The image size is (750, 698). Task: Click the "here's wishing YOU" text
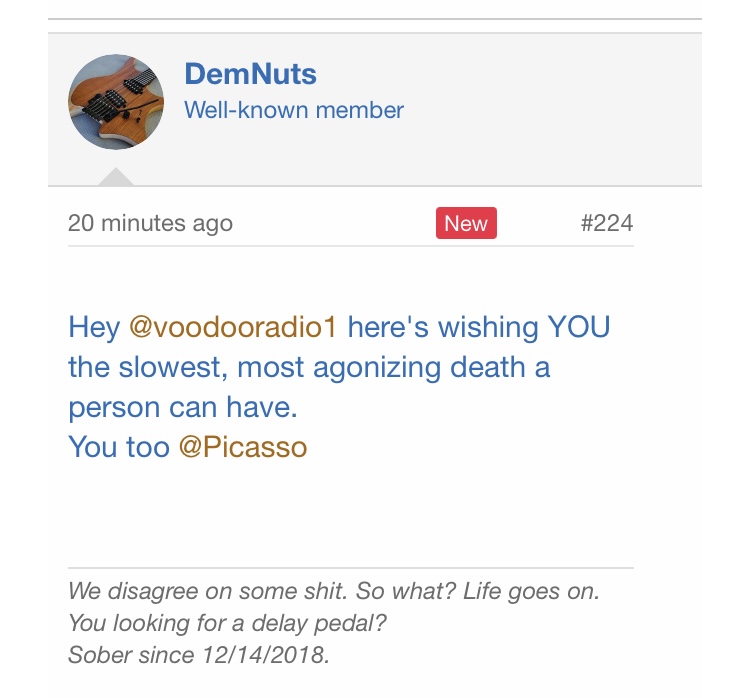[478, 327]
